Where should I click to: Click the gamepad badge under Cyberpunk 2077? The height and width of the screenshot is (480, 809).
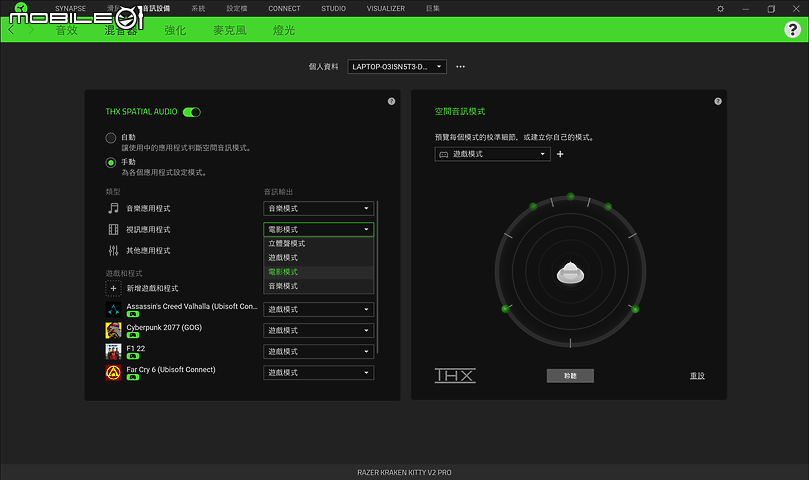pos(133,335)
